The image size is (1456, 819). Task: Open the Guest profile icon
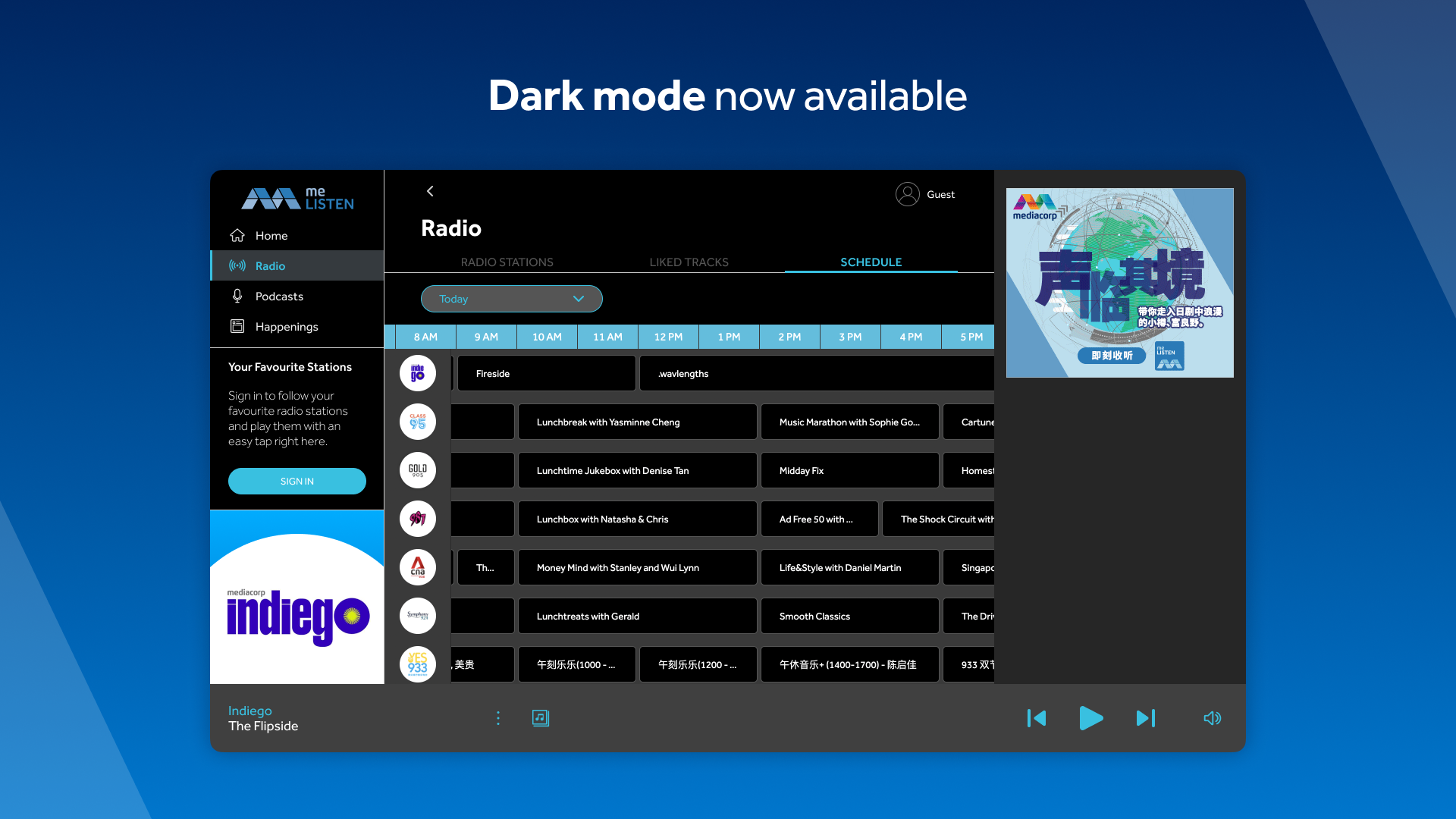[907, 194]
